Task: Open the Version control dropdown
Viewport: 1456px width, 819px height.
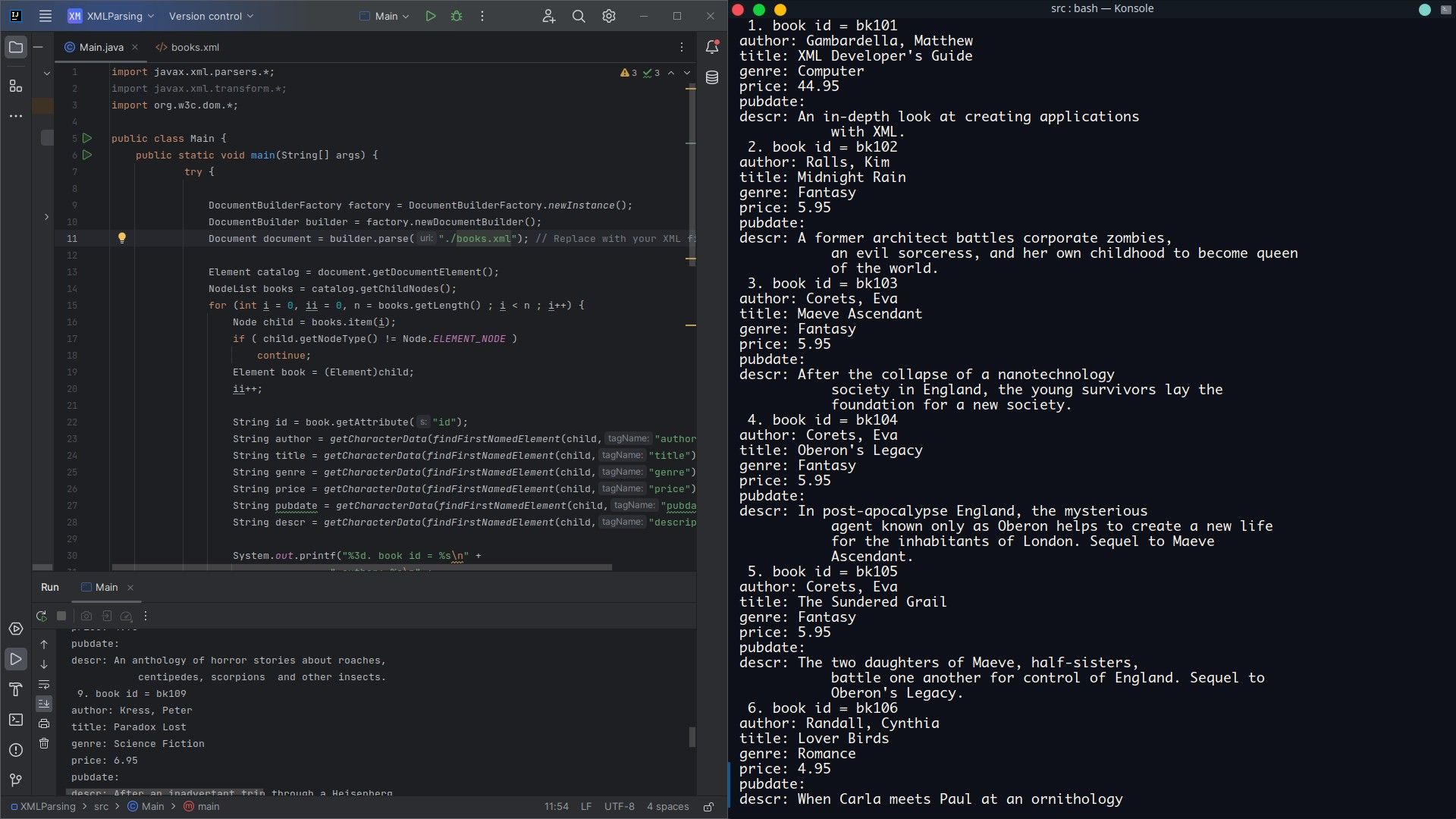Action: pyautogui.click(x=210, y=15)
